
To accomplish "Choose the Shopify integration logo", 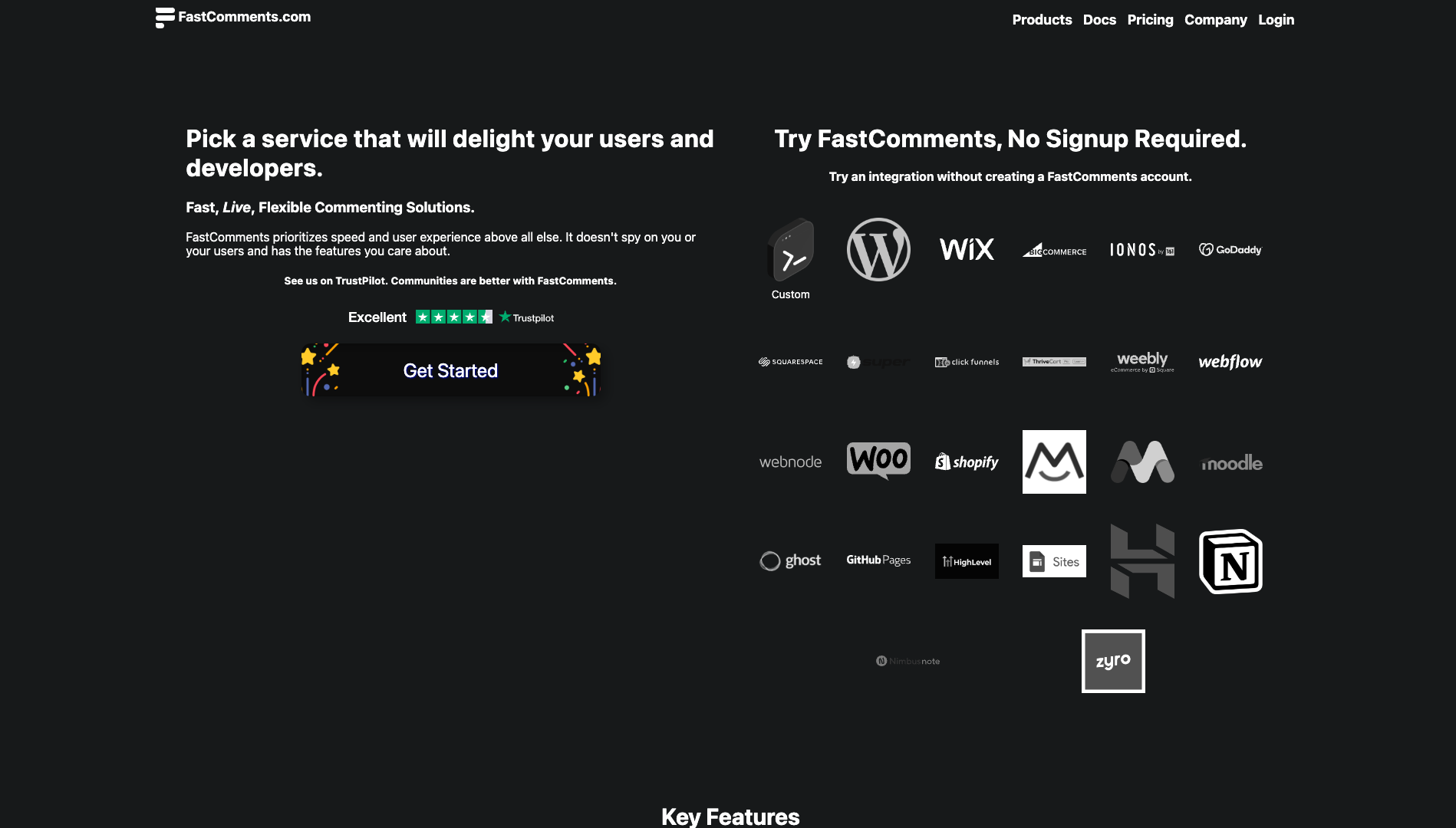I will point(967,462).
